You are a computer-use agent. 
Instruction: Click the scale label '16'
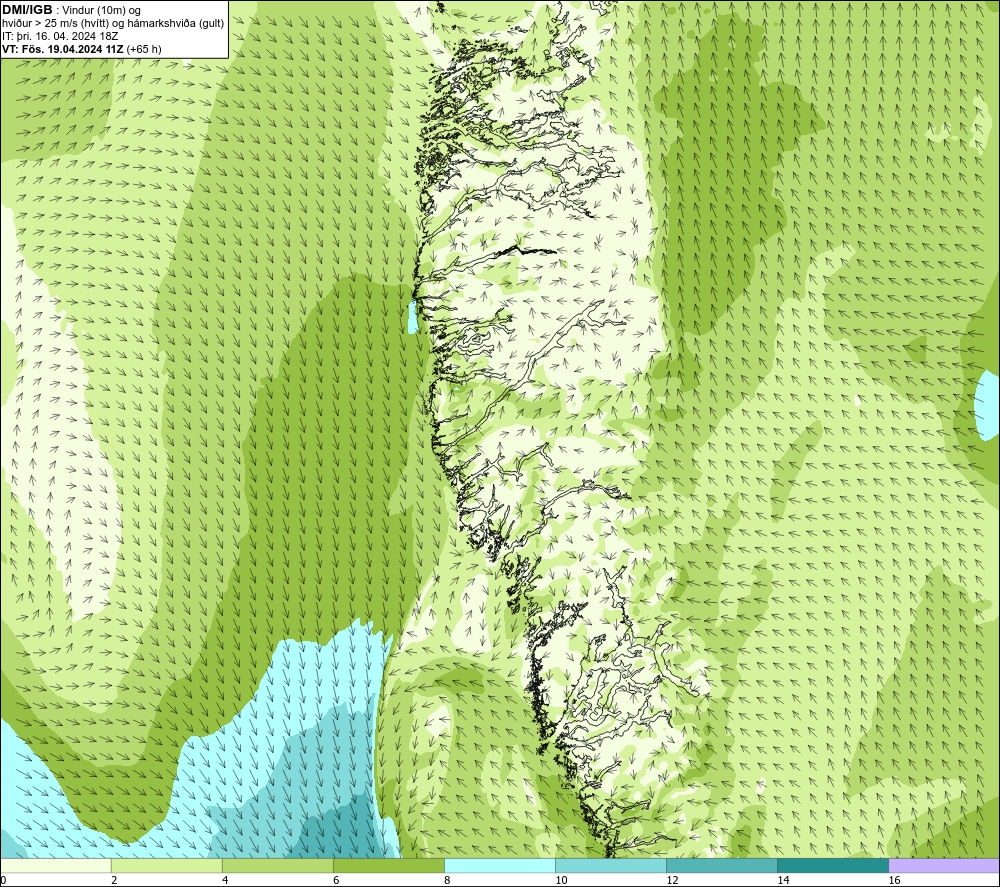point(894,881)
